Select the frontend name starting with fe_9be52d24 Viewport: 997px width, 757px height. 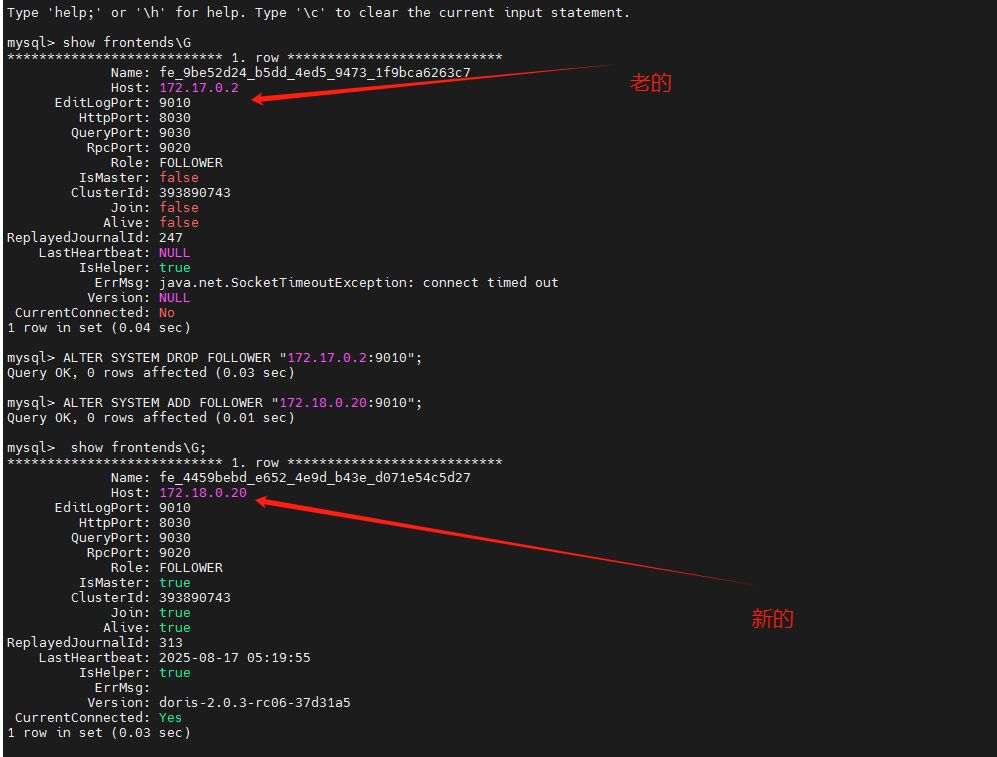tap(314, 73)
